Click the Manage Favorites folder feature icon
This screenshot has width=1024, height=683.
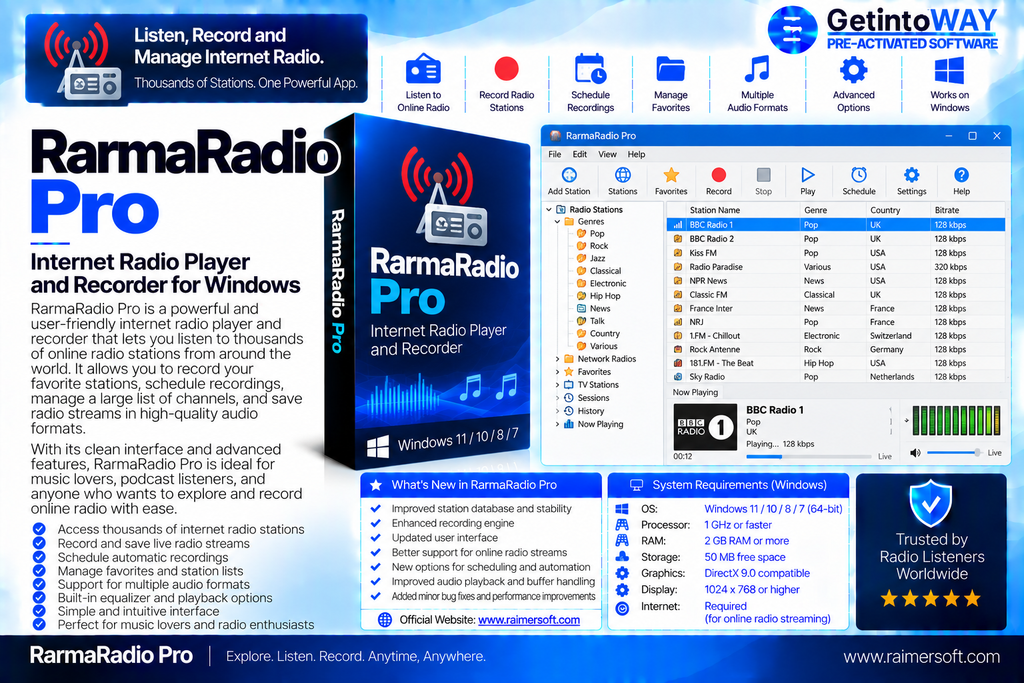pos(671,69)
